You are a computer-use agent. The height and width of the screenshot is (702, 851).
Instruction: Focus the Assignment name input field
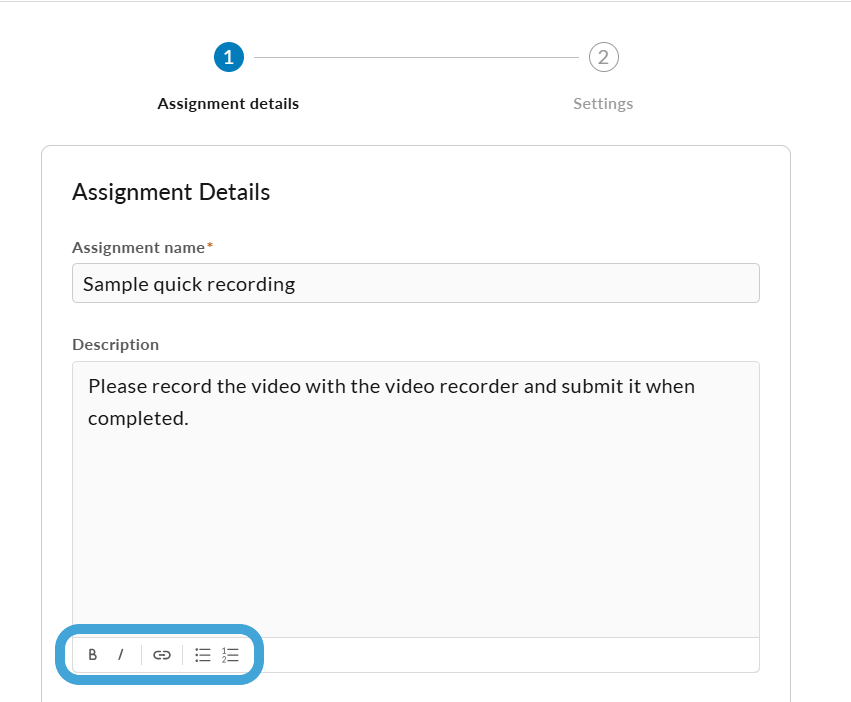tap(416, 283)
